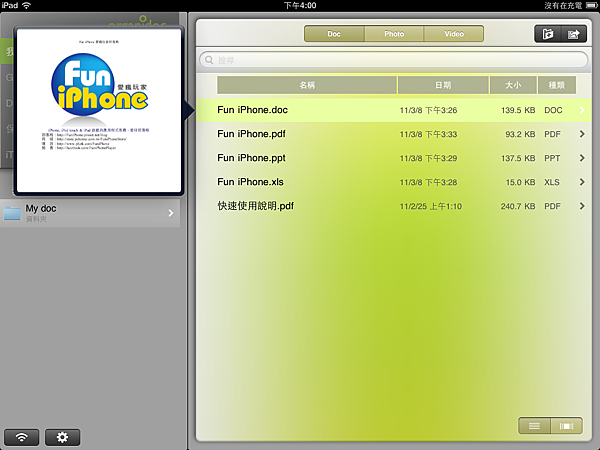The width and height of the screenshot is (600, 450).
Task: Tap the 下午4:00 clock in status bar
Action: [x=300, y=5]
